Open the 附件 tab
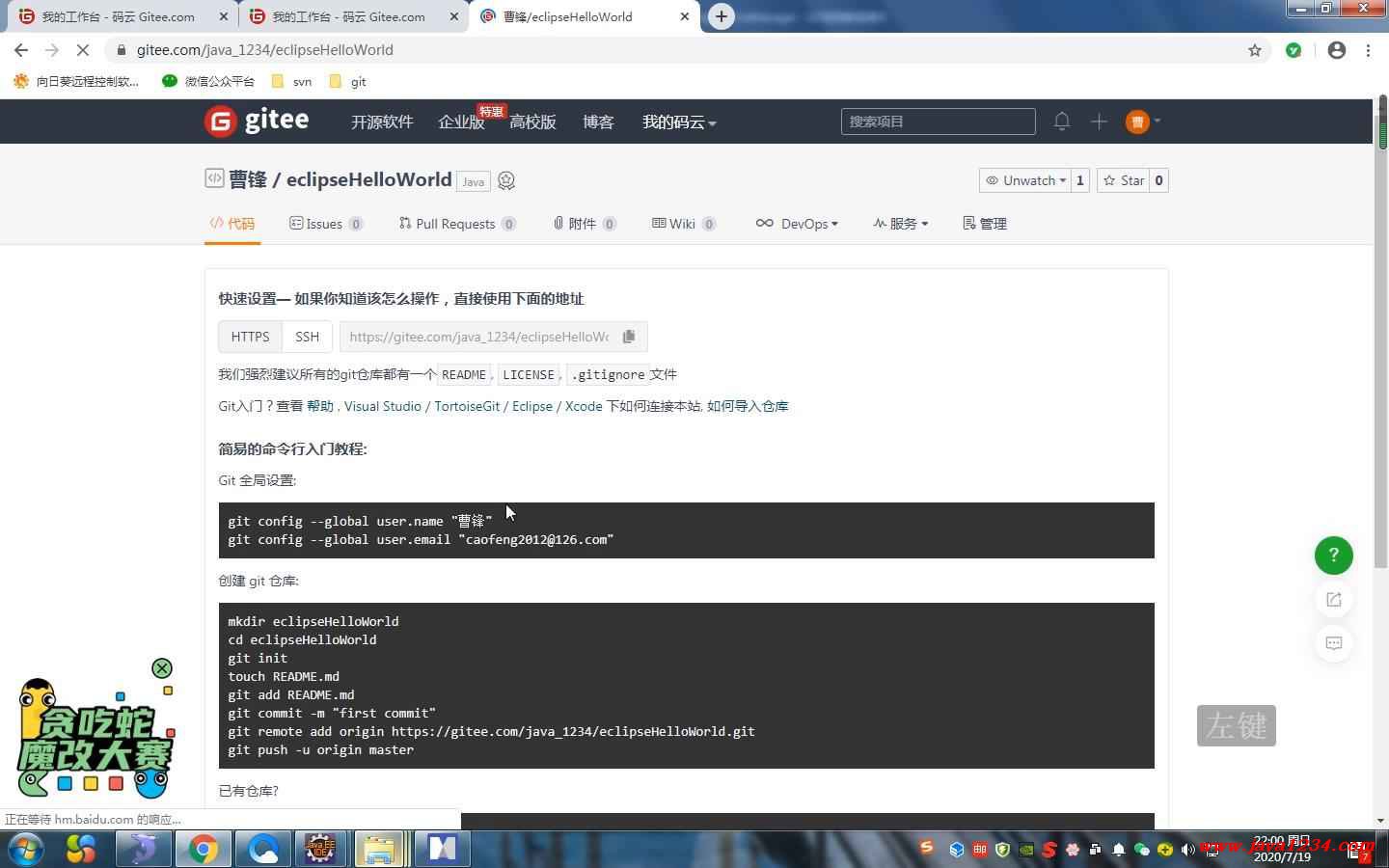Viewport: 1389px width, 868px height. 585,224
